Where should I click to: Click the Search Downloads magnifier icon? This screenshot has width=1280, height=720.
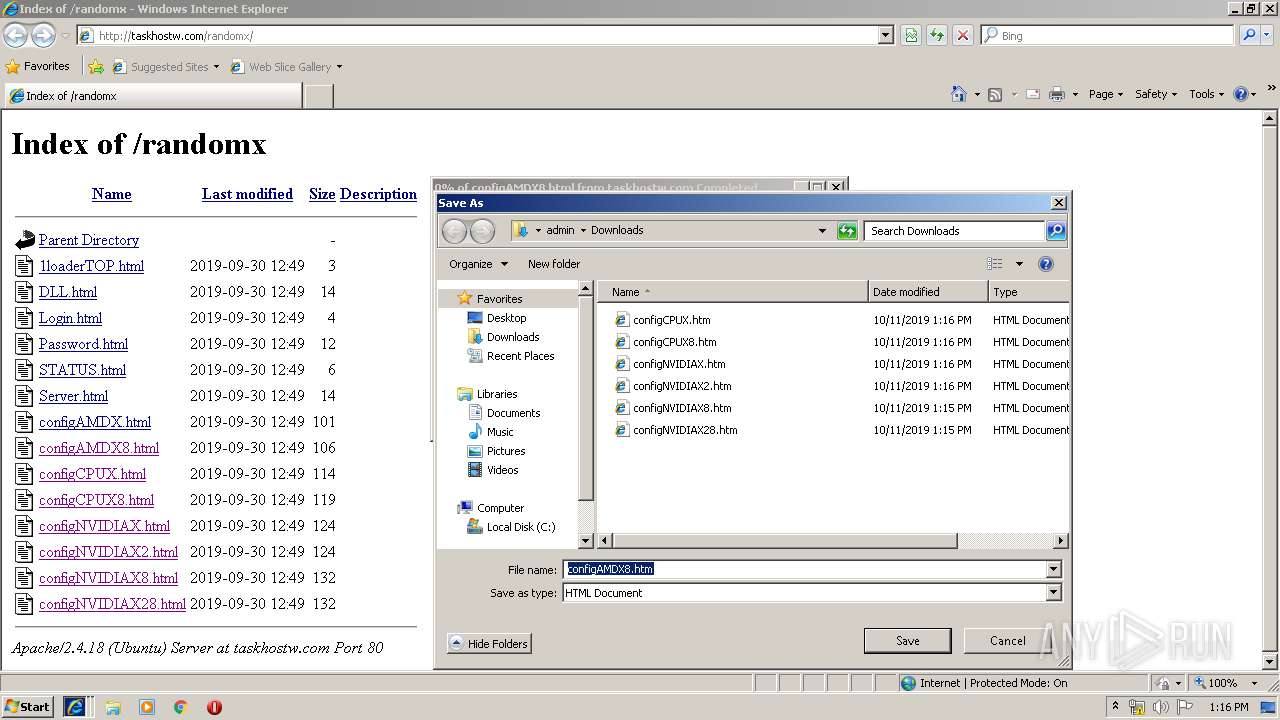click(x=1056, y=231)
